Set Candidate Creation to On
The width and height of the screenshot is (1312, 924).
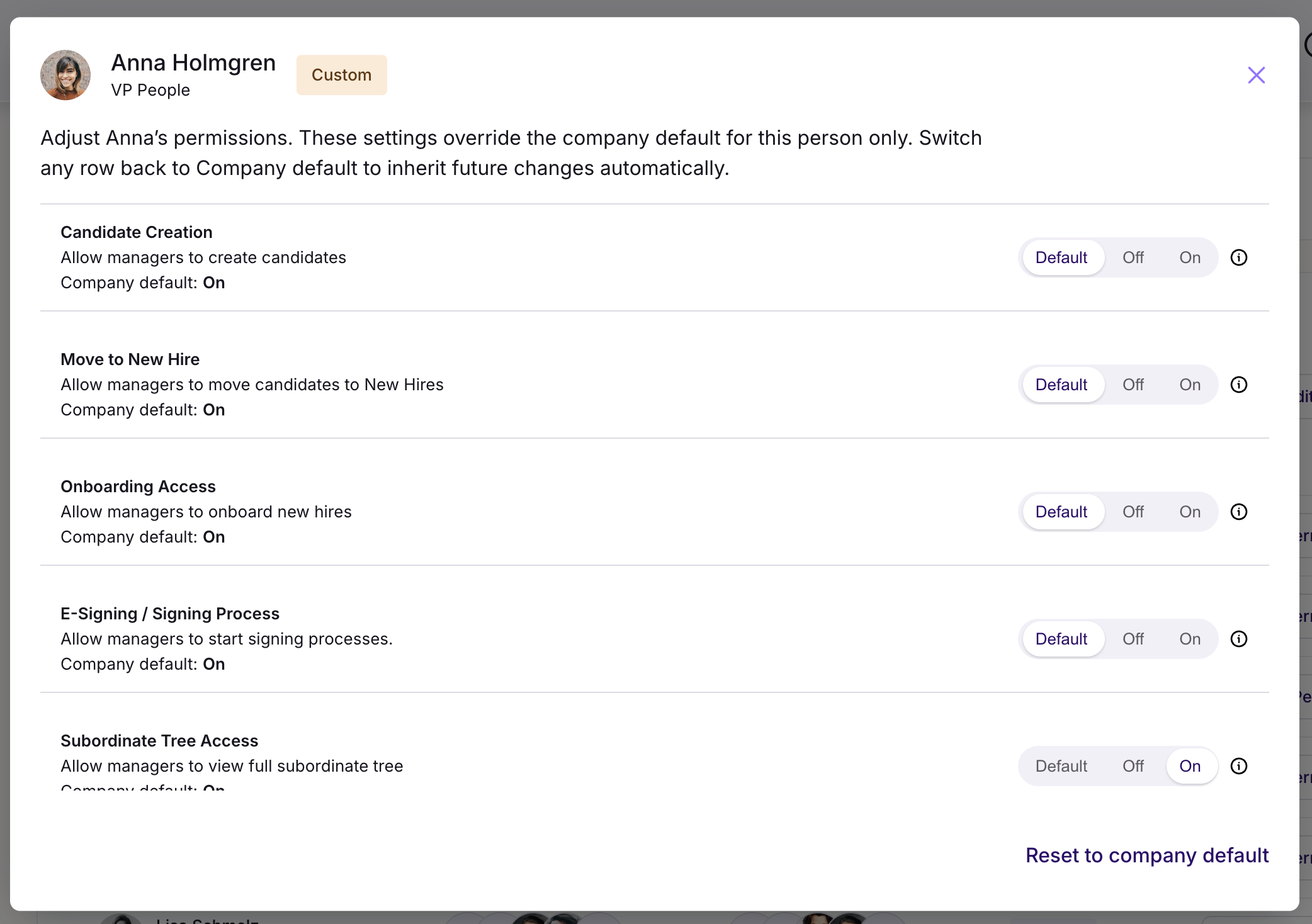[1189, 257]
